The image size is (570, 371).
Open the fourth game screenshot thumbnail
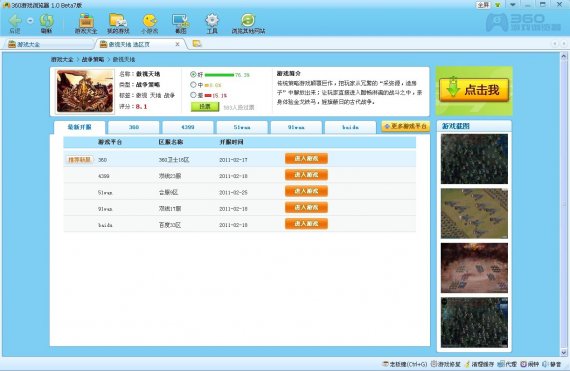[474, 322]
